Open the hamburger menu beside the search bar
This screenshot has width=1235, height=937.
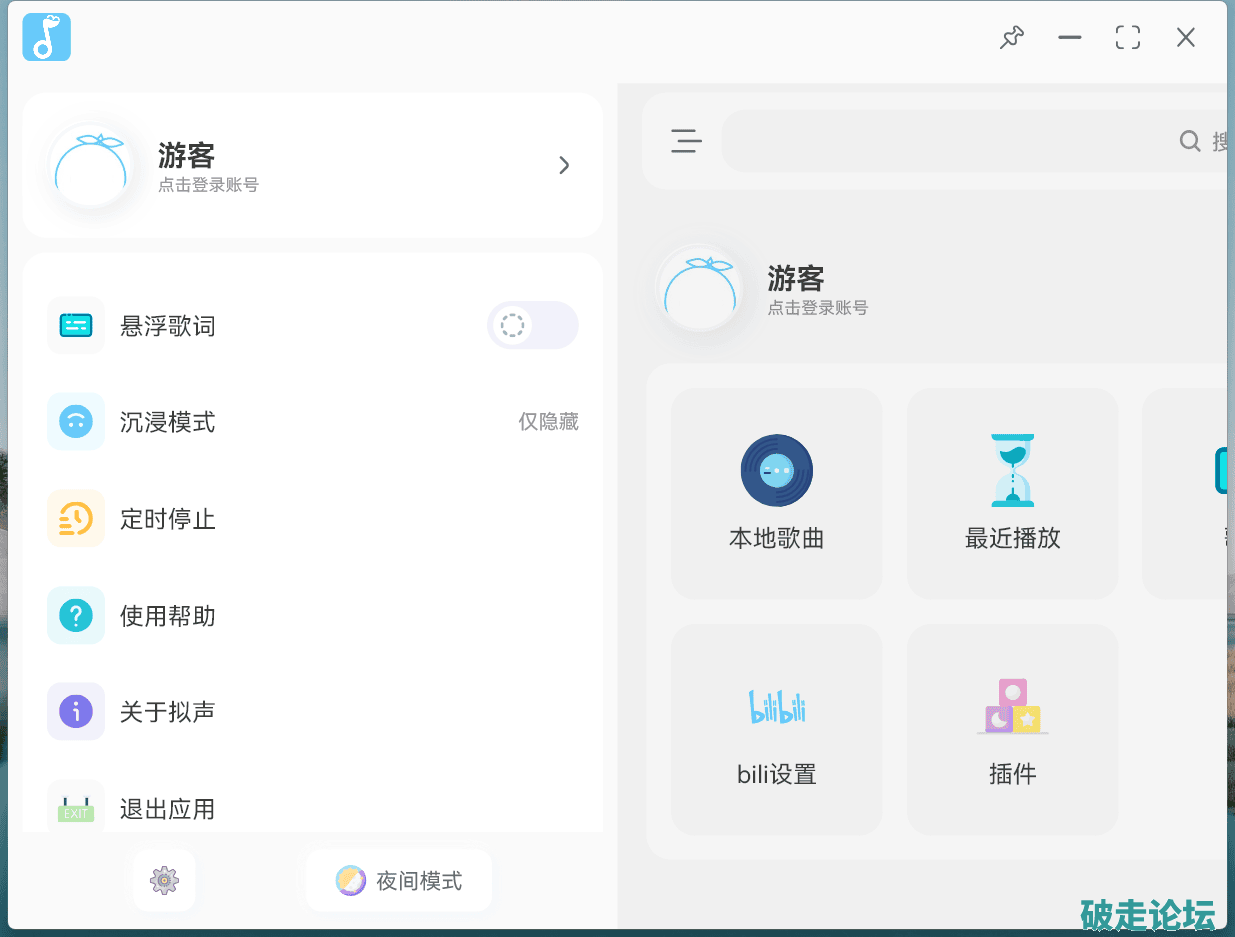tap(686, 141)
